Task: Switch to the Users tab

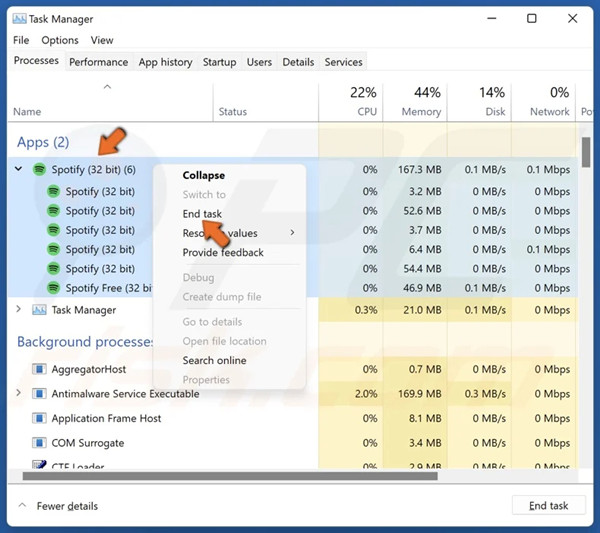Action: click(259, 62)
